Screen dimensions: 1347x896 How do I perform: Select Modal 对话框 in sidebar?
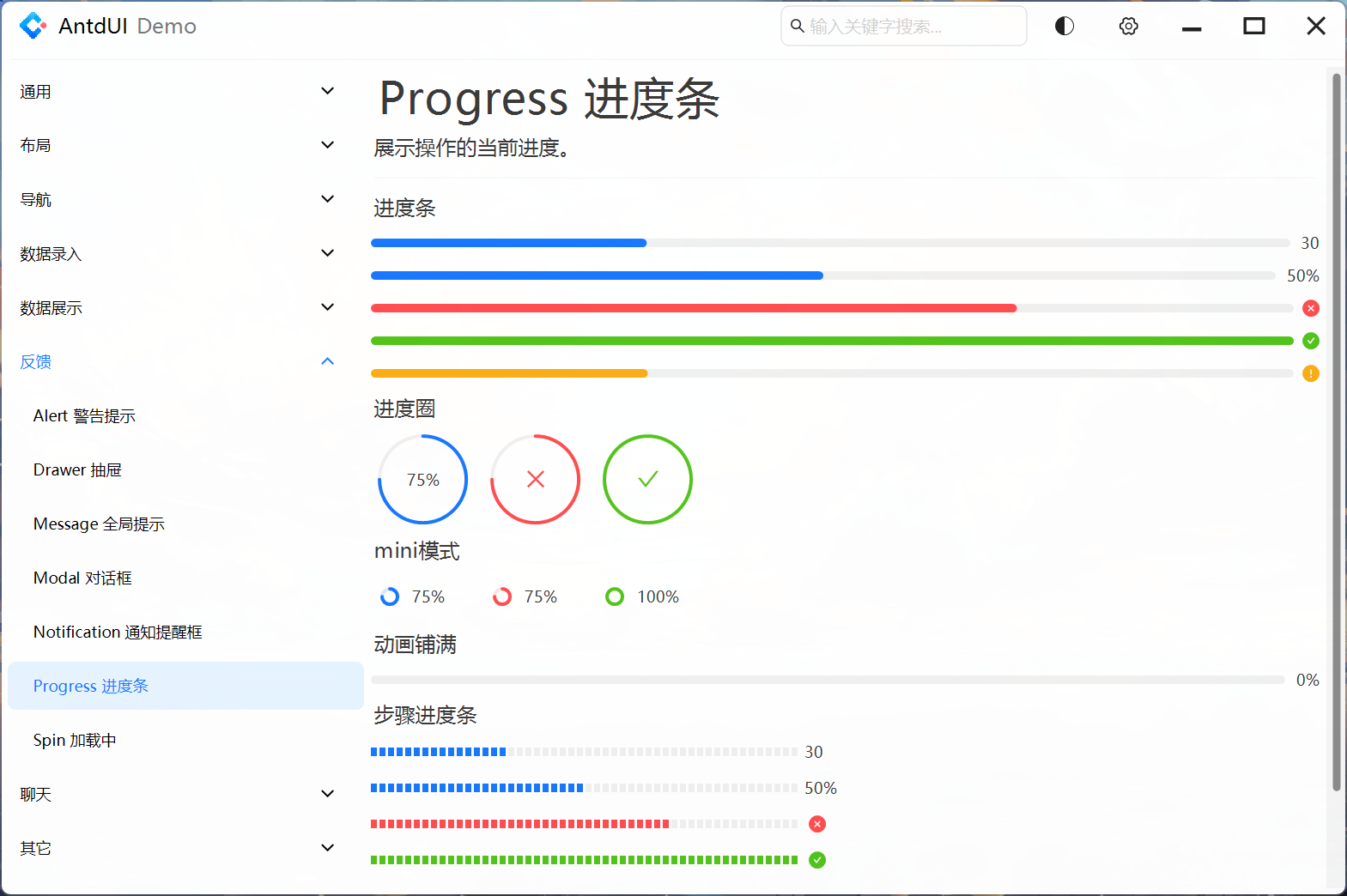pos(82,578)
